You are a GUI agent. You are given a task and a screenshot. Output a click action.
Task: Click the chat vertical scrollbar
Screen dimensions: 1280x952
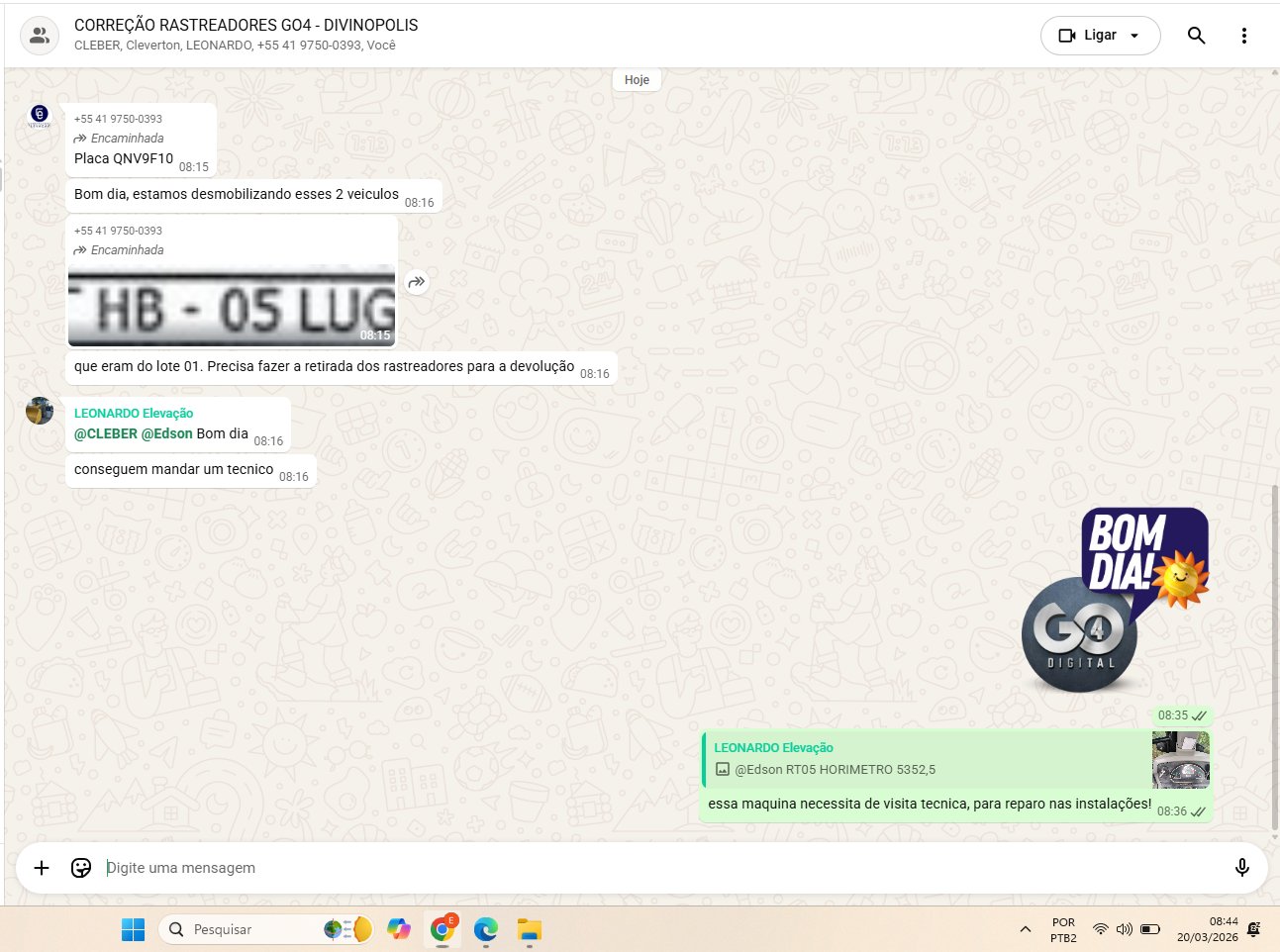[x=1274, y=653]
